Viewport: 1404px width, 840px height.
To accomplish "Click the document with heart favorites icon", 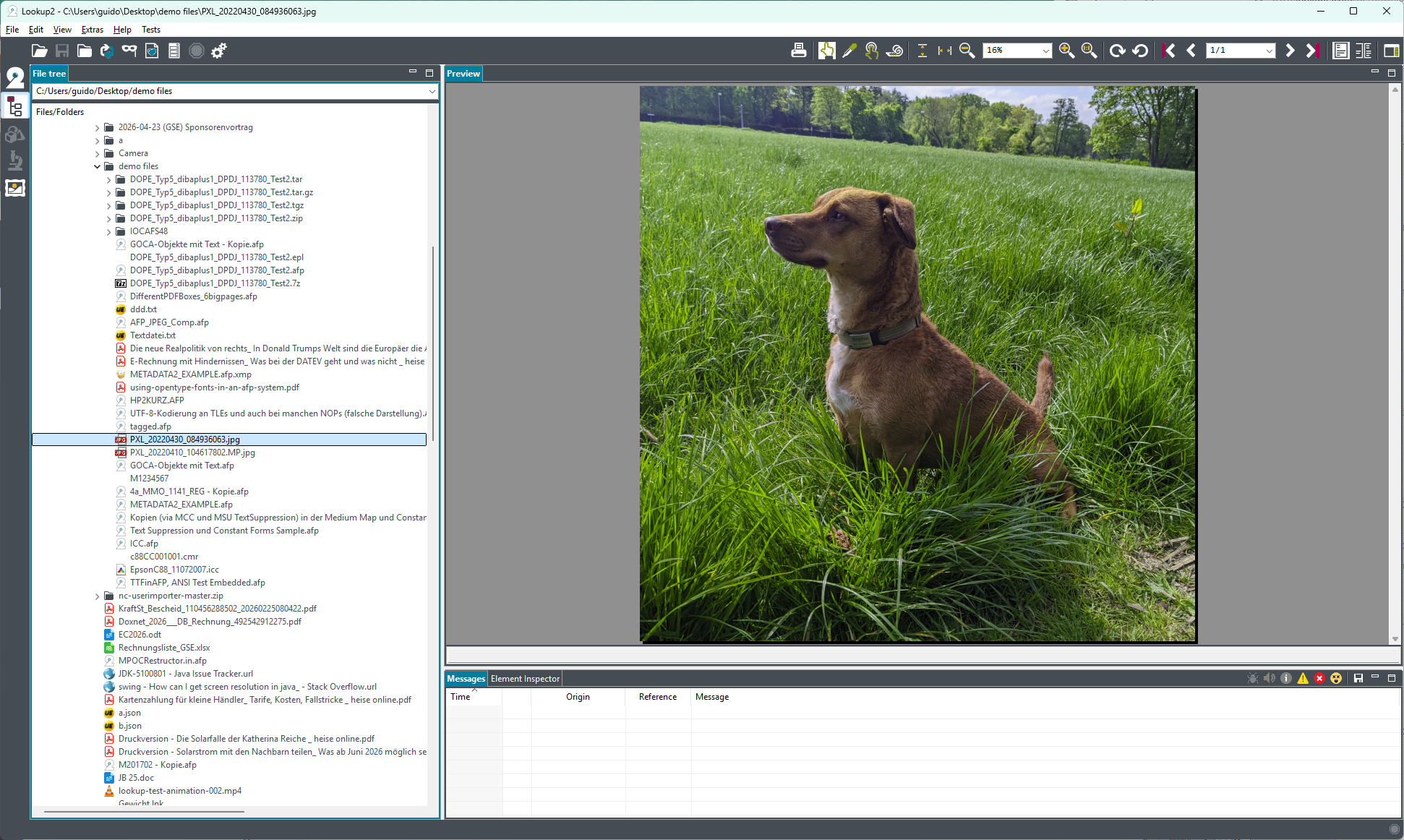I will click(152, 51).
